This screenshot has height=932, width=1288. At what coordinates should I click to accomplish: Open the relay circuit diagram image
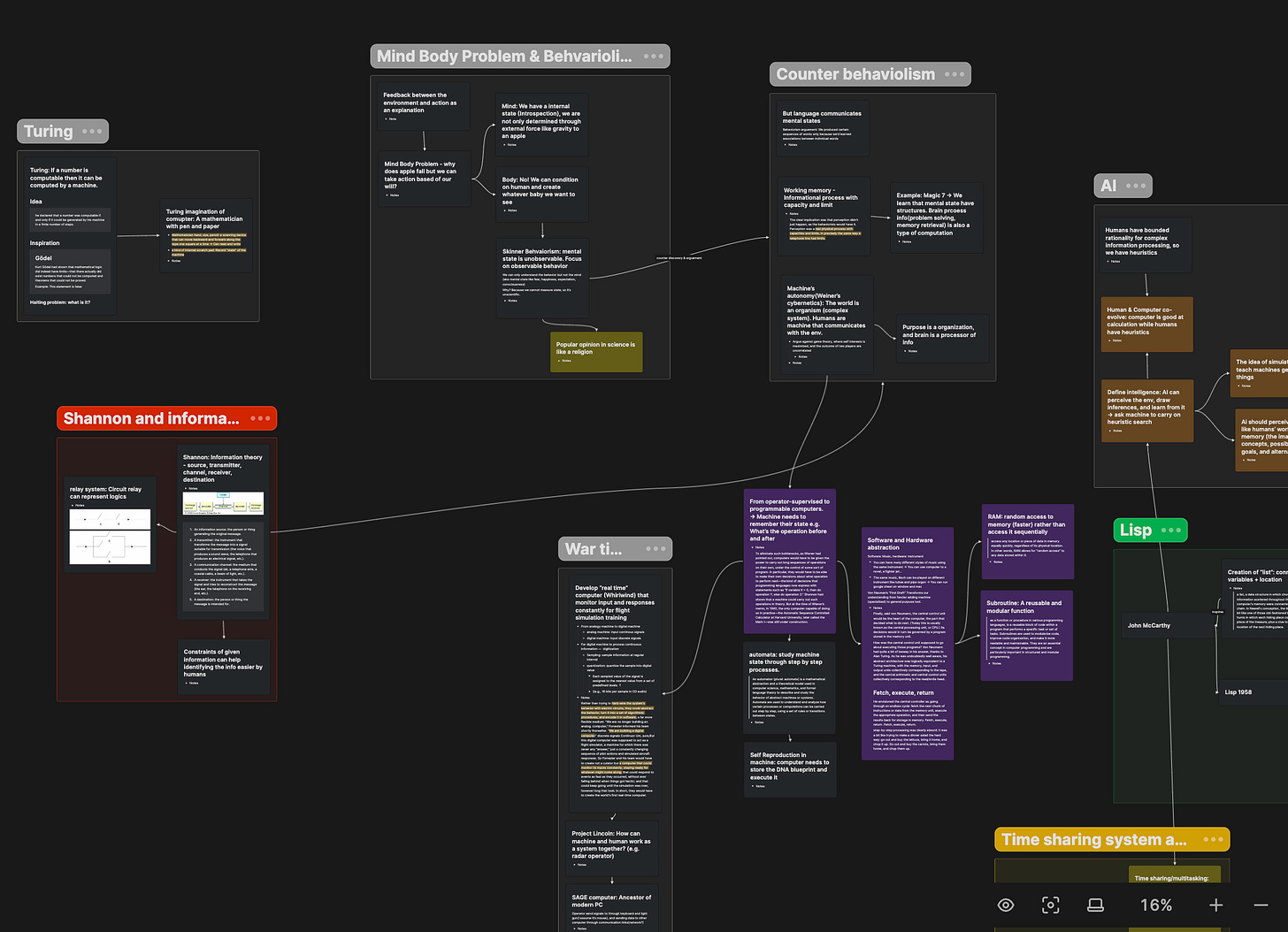click(x=110, y=537)
